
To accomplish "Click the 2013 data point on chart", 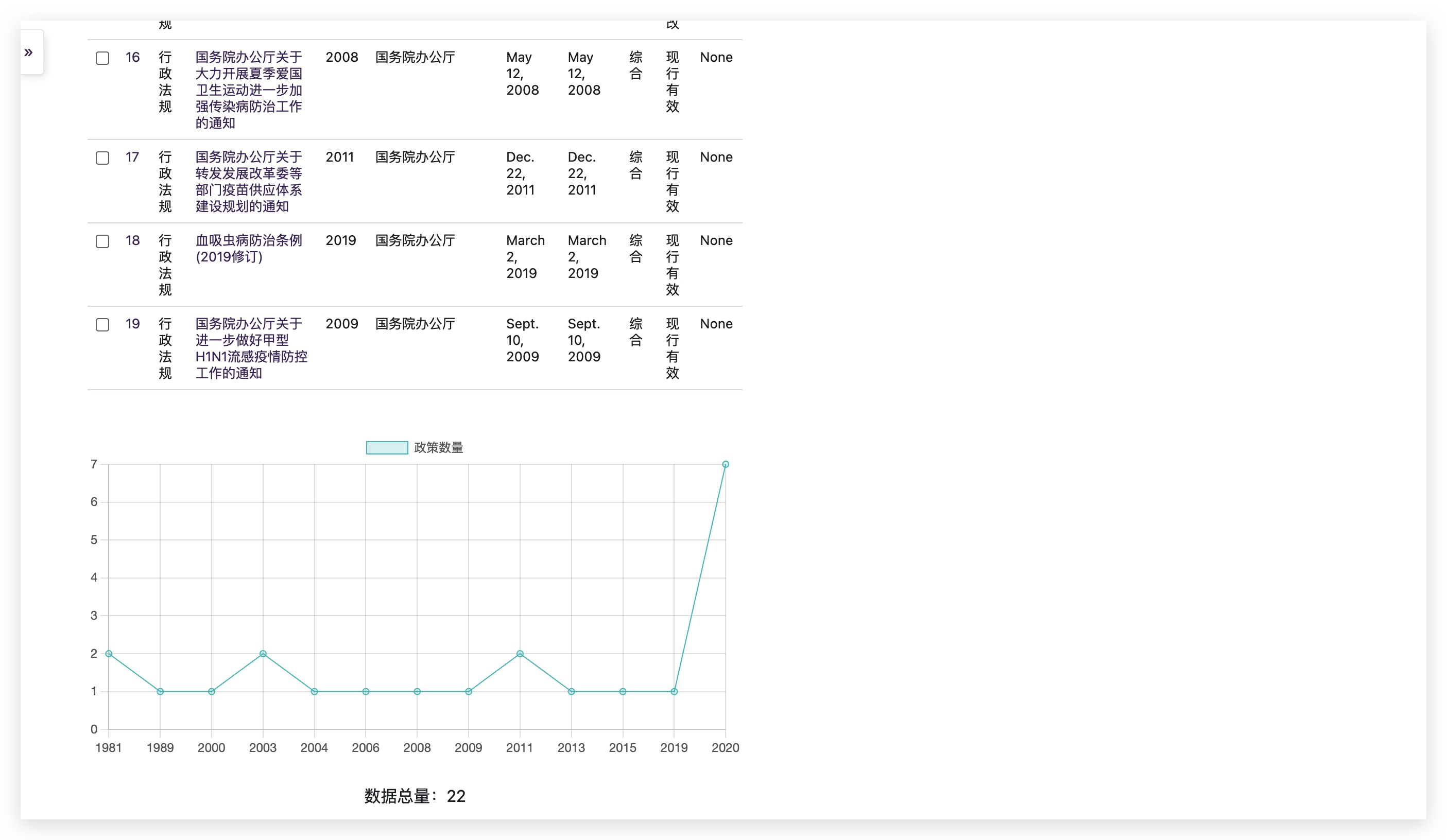I will pyautogui.click(x=572, y=691).
